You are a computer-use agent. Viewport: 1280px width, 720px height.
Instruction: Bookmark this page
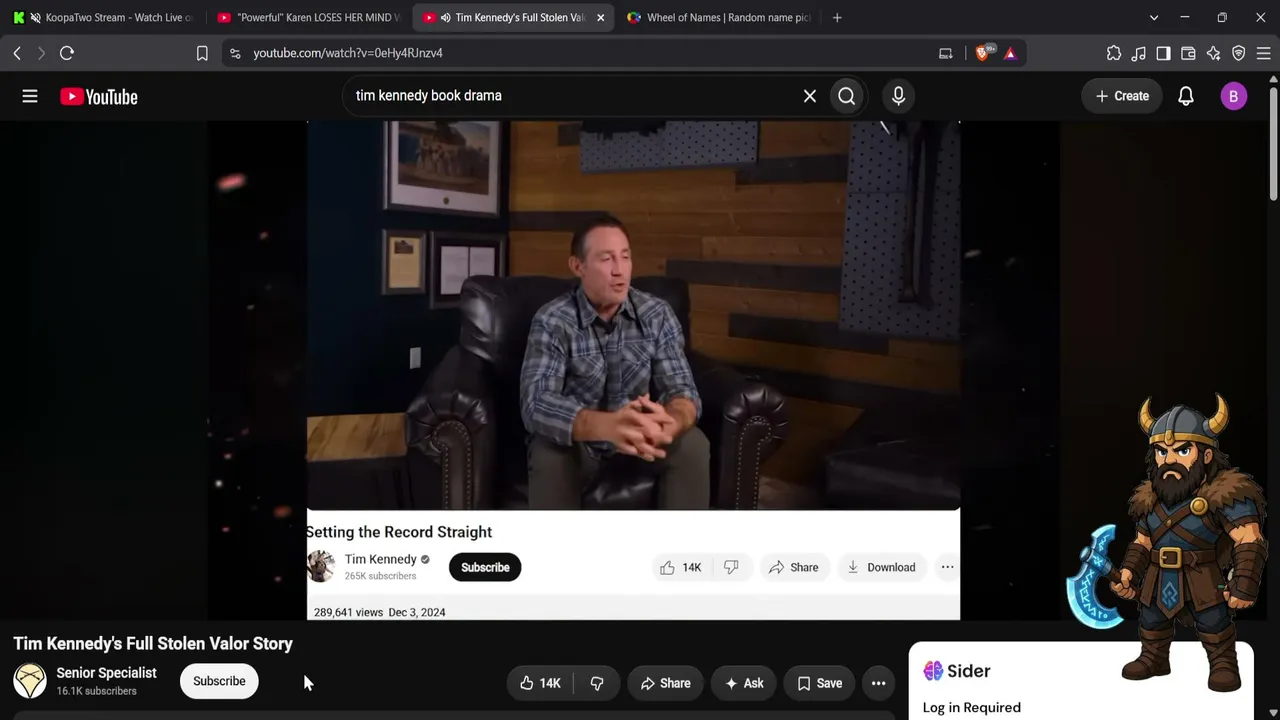(202, 53)
